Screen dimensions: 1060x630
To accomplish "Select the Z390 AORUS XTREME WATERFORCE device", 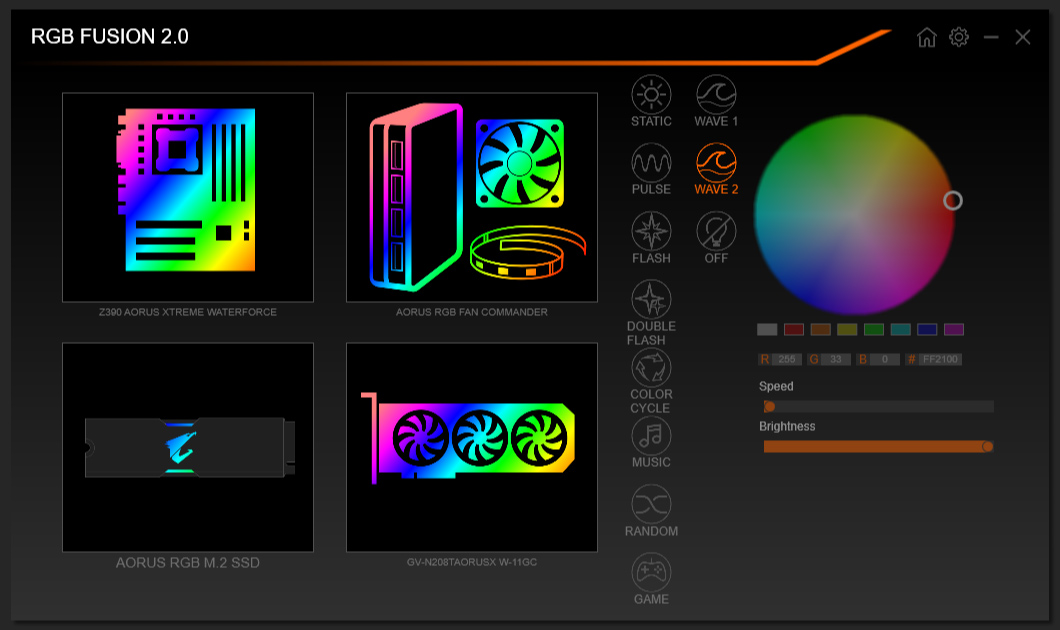I will 187,196.
